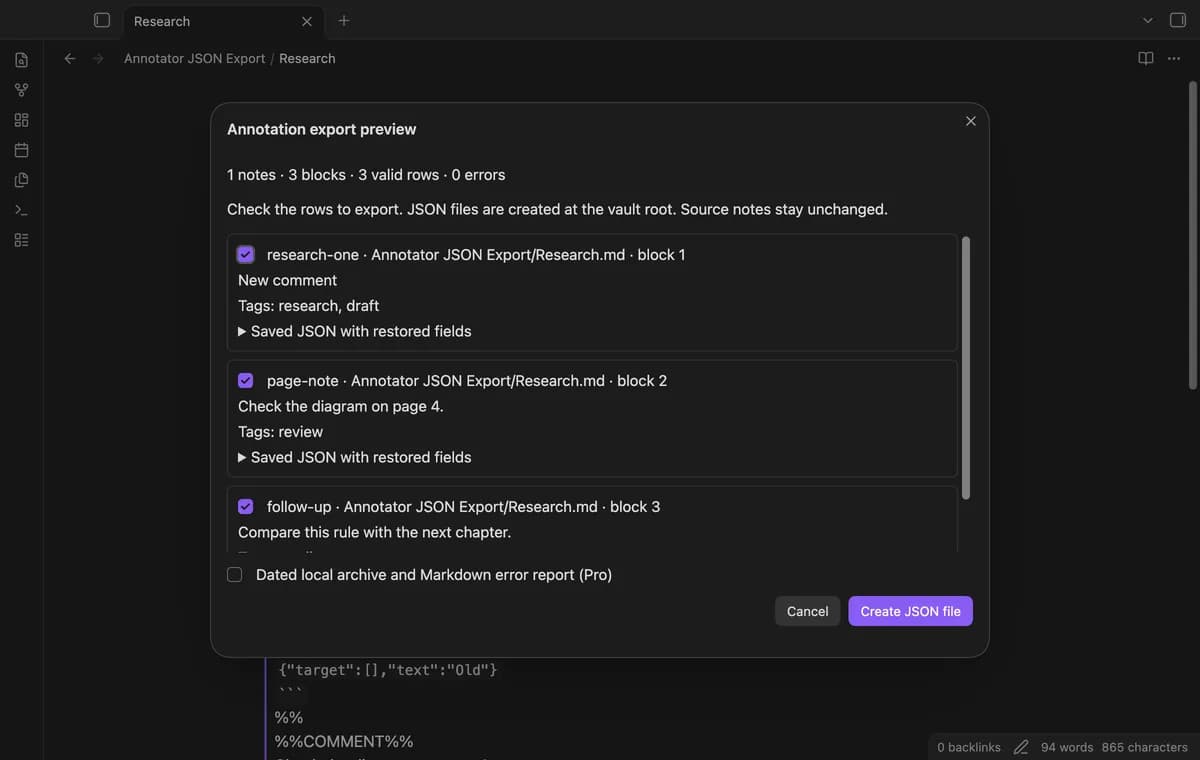Click the pencil edit icon in status bar
1200x760 pixels.
pos(1021,747)
